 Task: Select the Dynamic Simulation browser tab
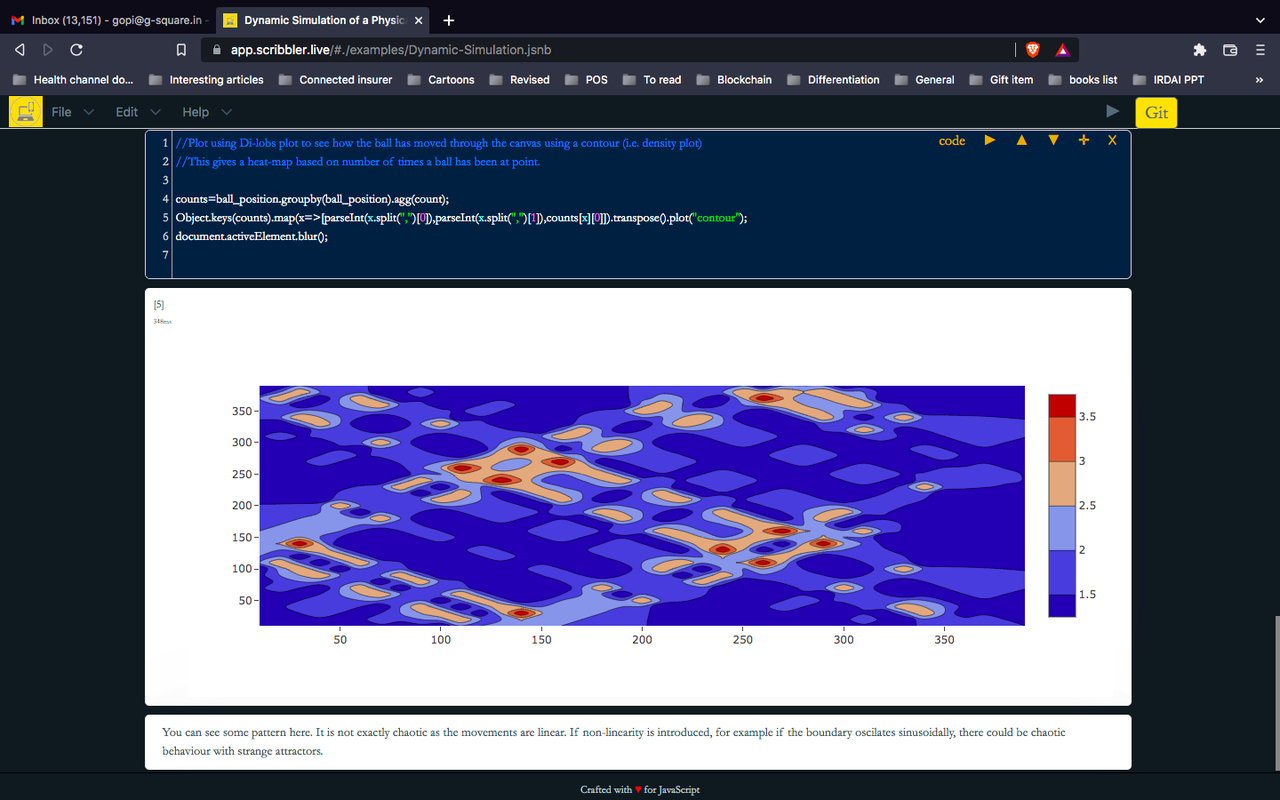(323, 20)
